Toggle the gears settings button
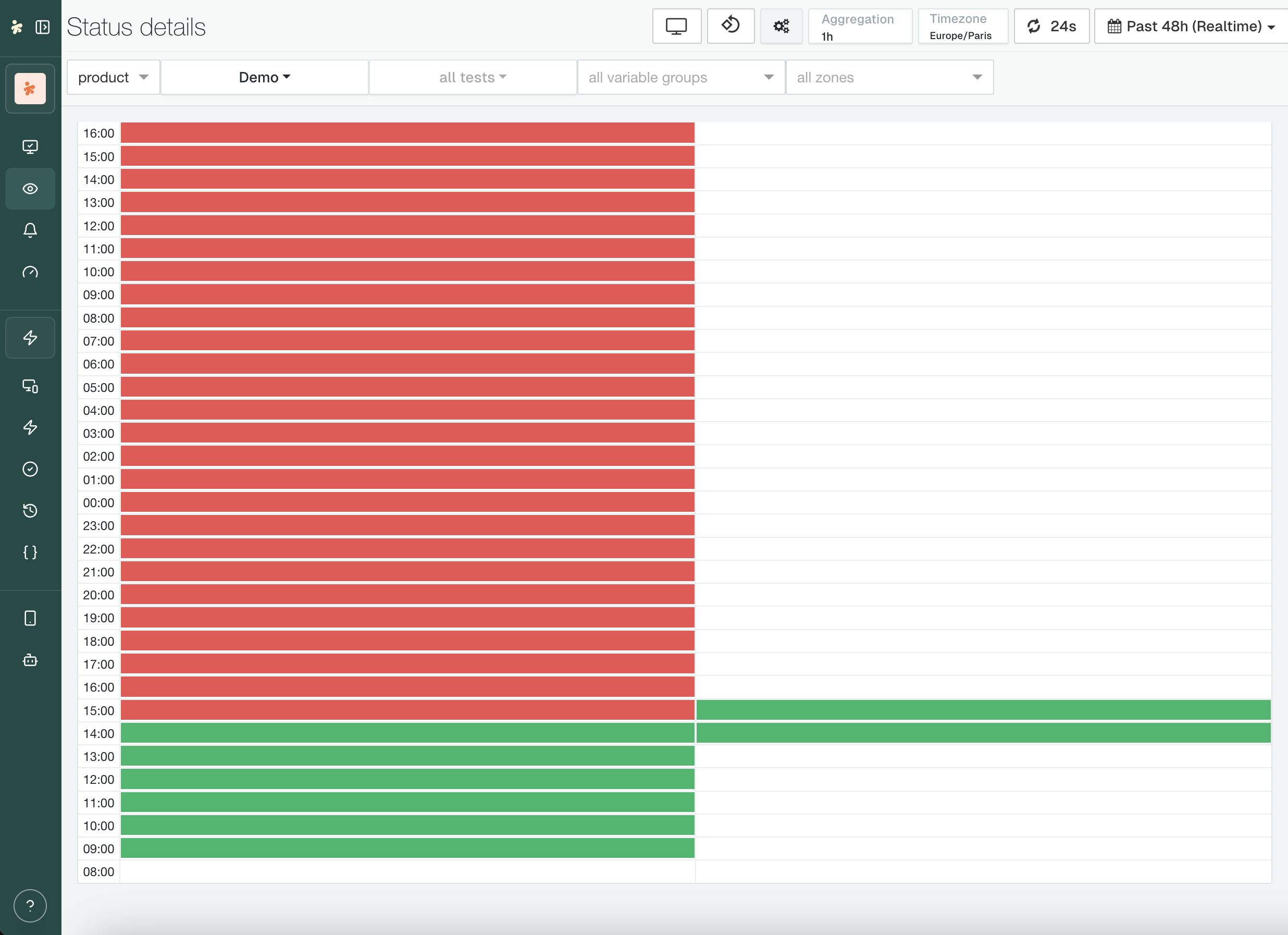Viewport: 1288px width, 935px height. pyautogui.click(x=781, y=26)
